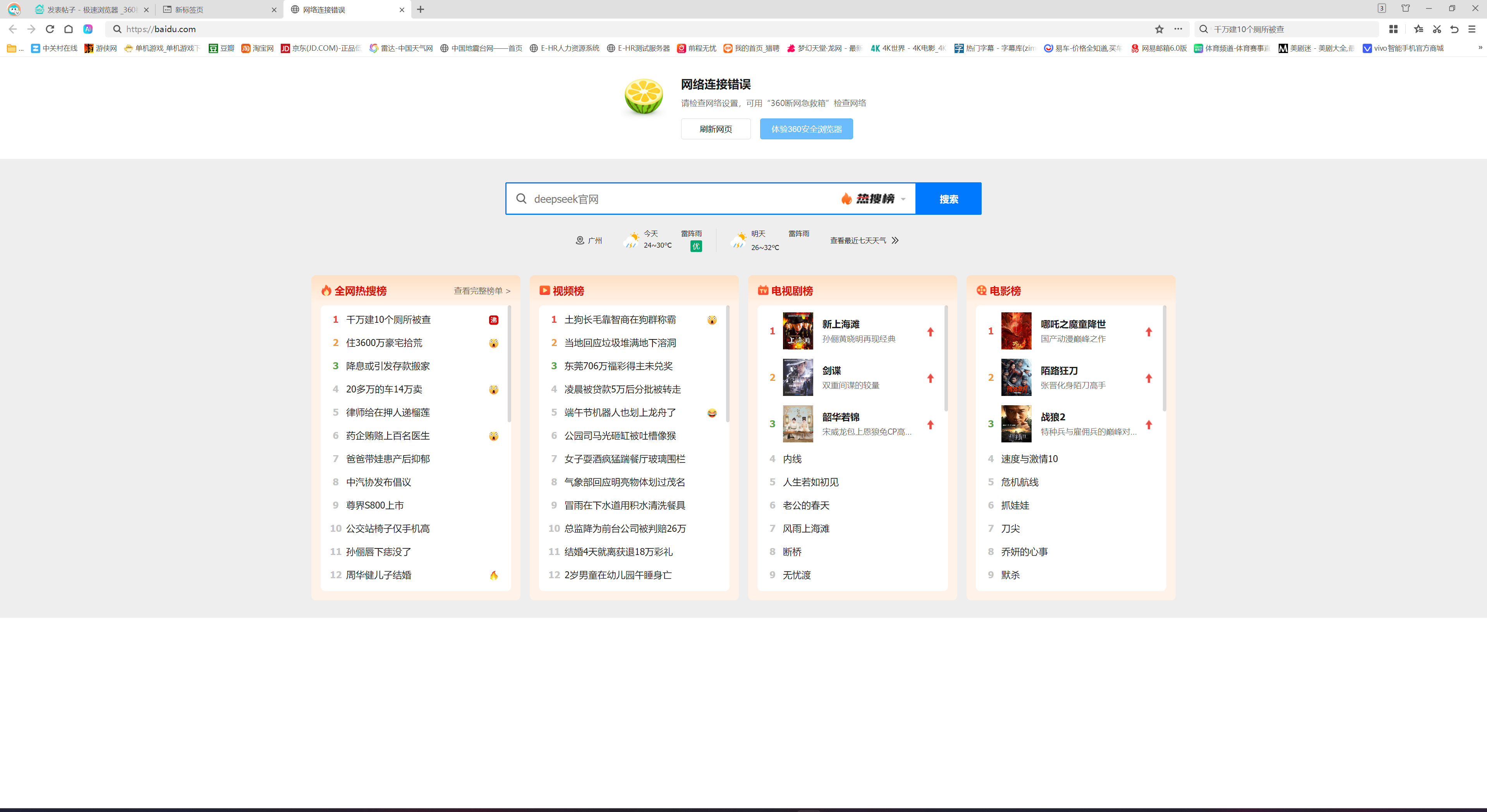The height and width of the screenshot is (812, 1487).
Task: Open the browser skin shirt icon
Action: (1405, 9)
